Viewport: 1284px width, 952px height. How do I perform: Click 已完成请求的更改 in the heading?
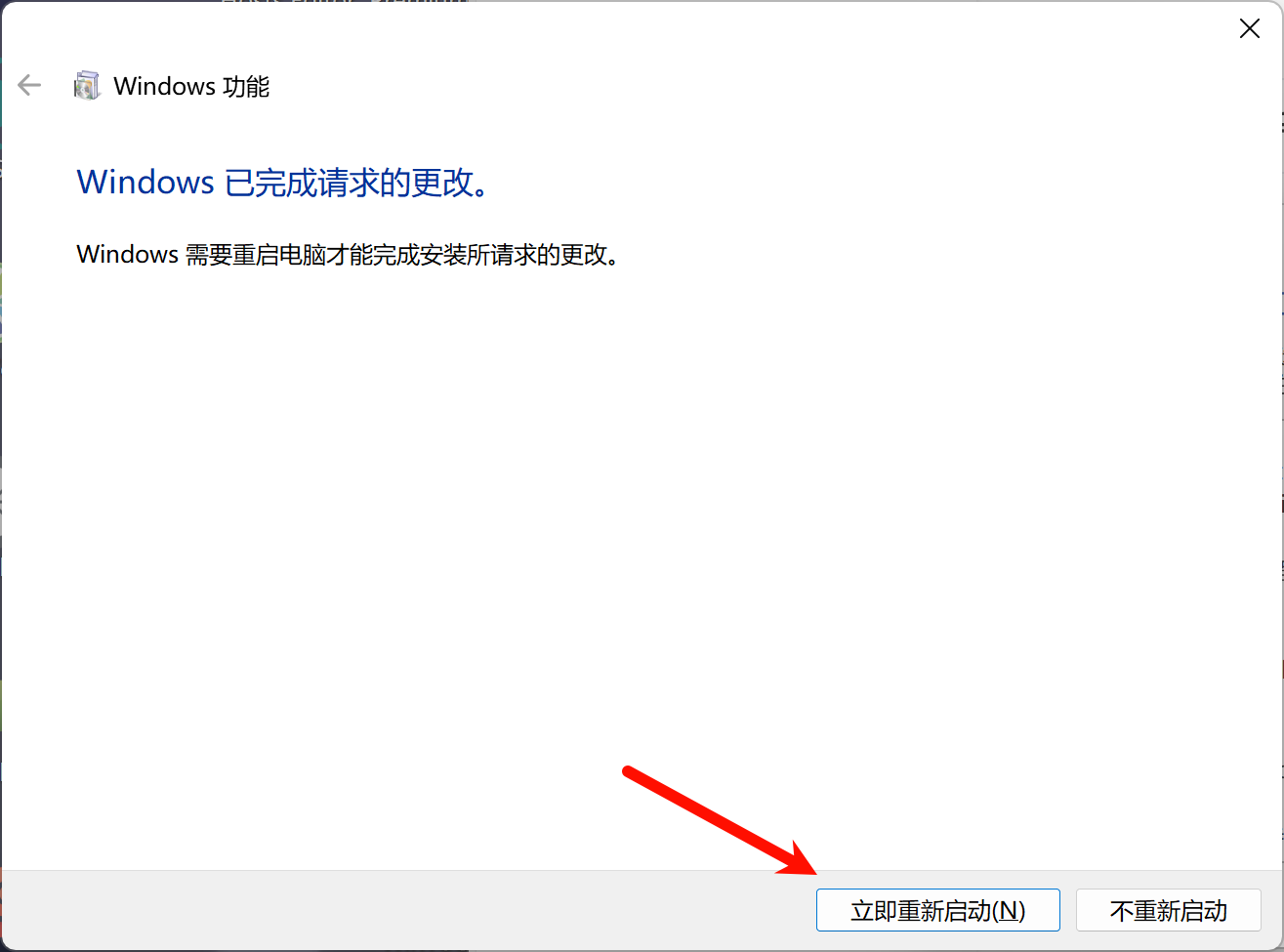[x=356, y=182]
